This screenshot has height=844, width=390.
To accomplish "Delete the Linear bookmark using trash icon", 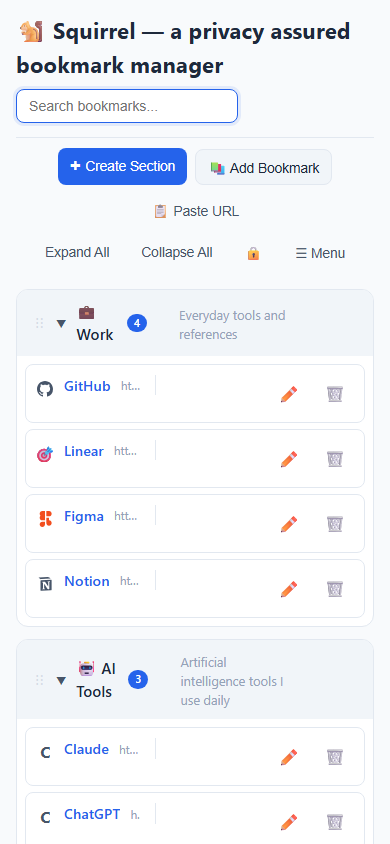I will click(x=335, y=459).
